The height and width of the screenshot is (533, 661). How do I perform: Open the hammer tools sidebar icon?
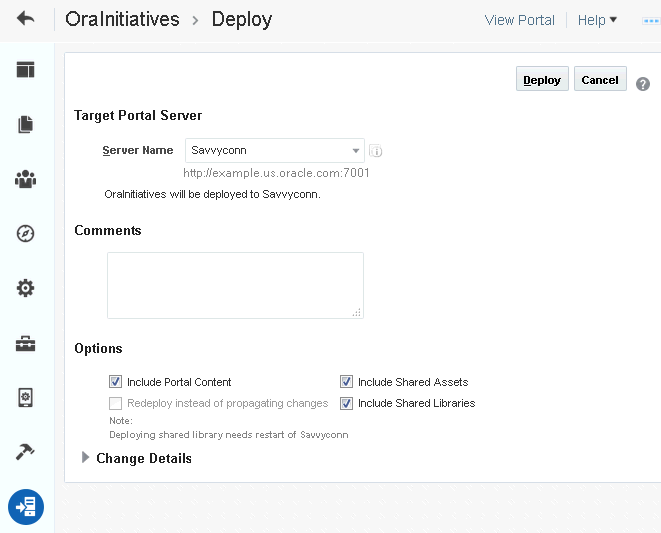(x=25, y=452)
